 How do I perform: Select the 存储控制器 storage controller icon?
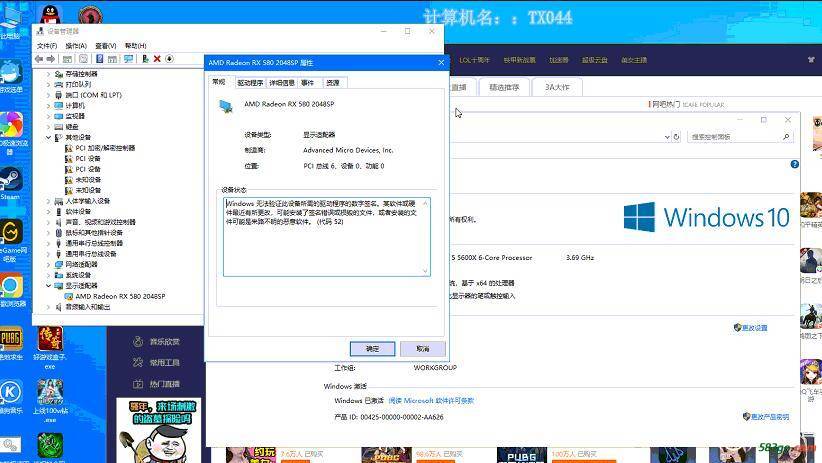59,74
